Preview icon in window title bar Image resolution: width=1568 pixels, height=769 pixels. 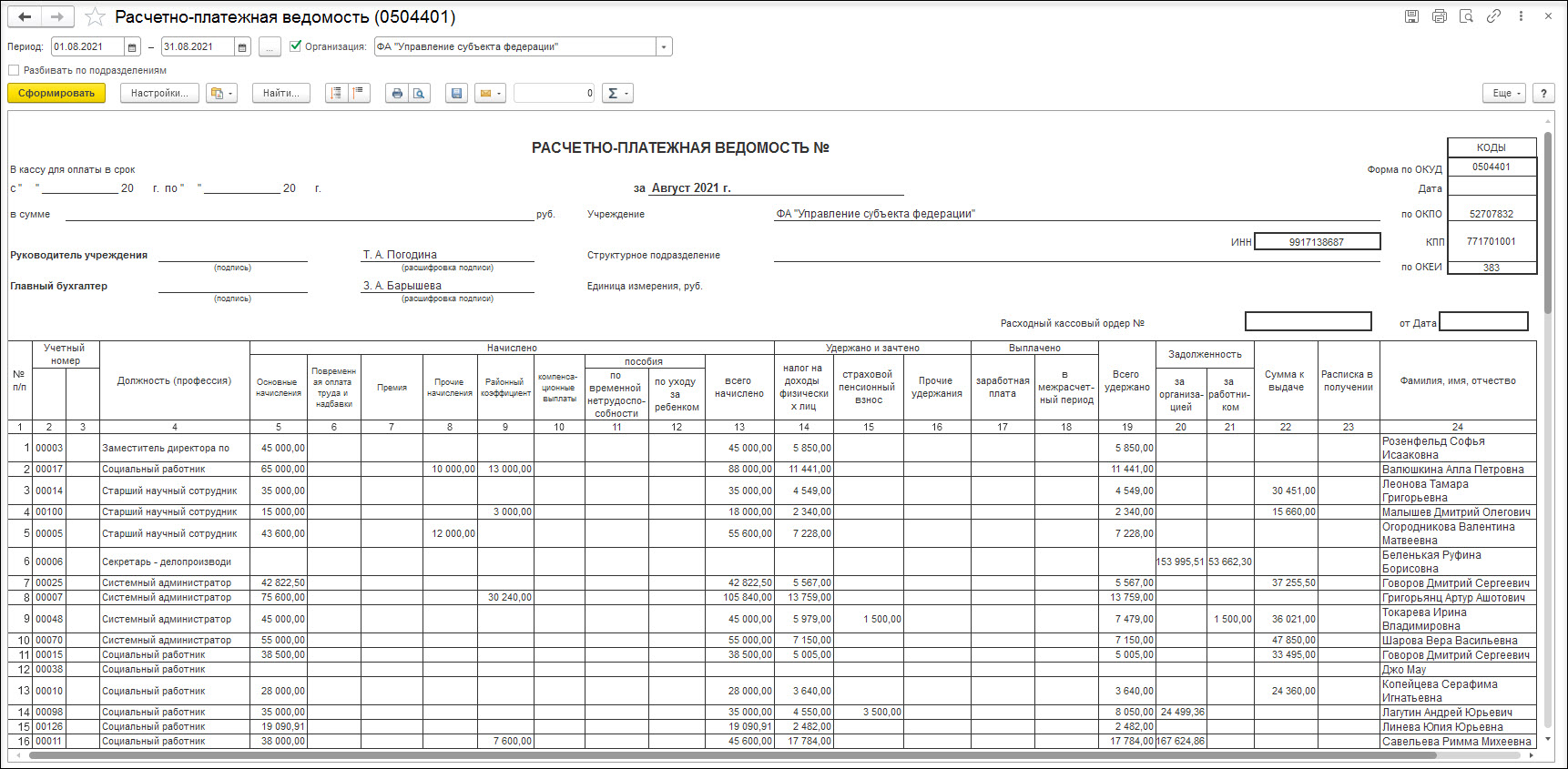tap(1466, 16)
